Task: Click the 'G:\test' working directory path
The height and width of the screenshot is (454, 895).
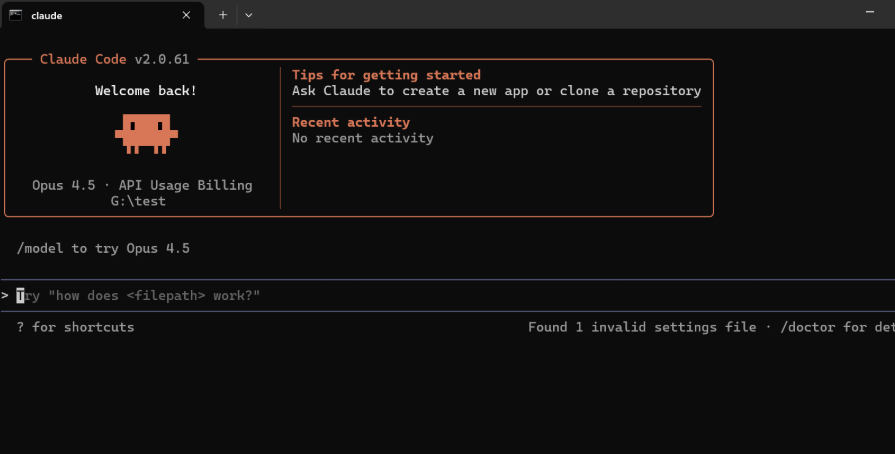Action: click(138, 201)
